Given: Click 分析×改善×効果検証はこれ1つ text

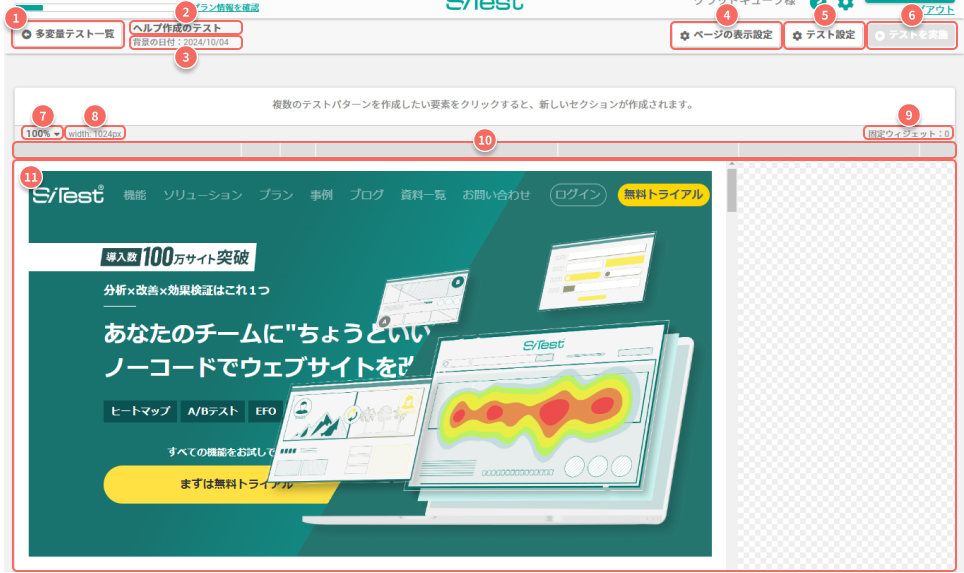Looking at the screenshot, I should click(186, 290).
